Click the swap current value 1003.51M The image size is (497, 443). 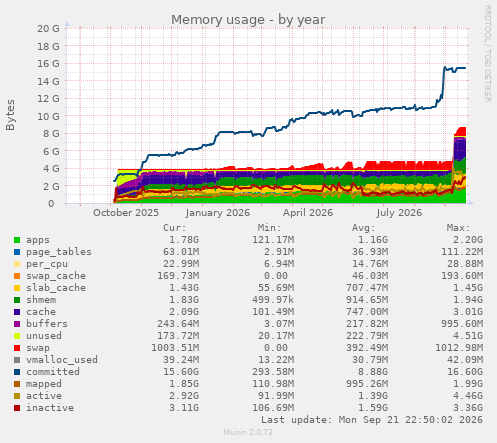coord(175,348)
